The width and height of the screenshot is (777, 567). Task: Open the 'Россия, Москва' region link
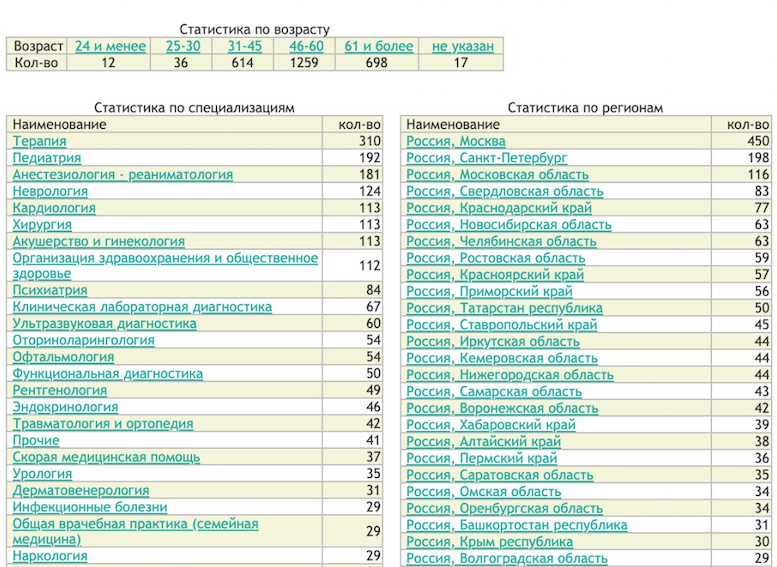click(456, 141)
